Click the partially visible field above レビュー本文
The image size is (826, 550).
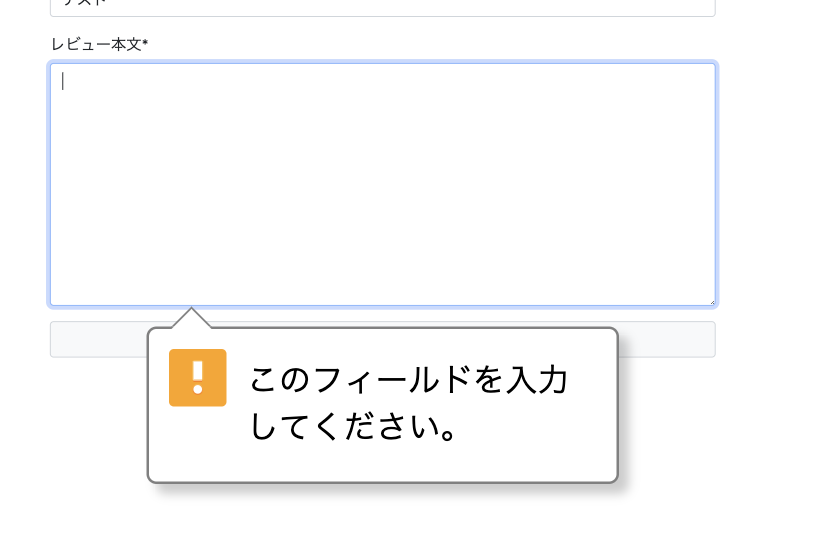383,6
